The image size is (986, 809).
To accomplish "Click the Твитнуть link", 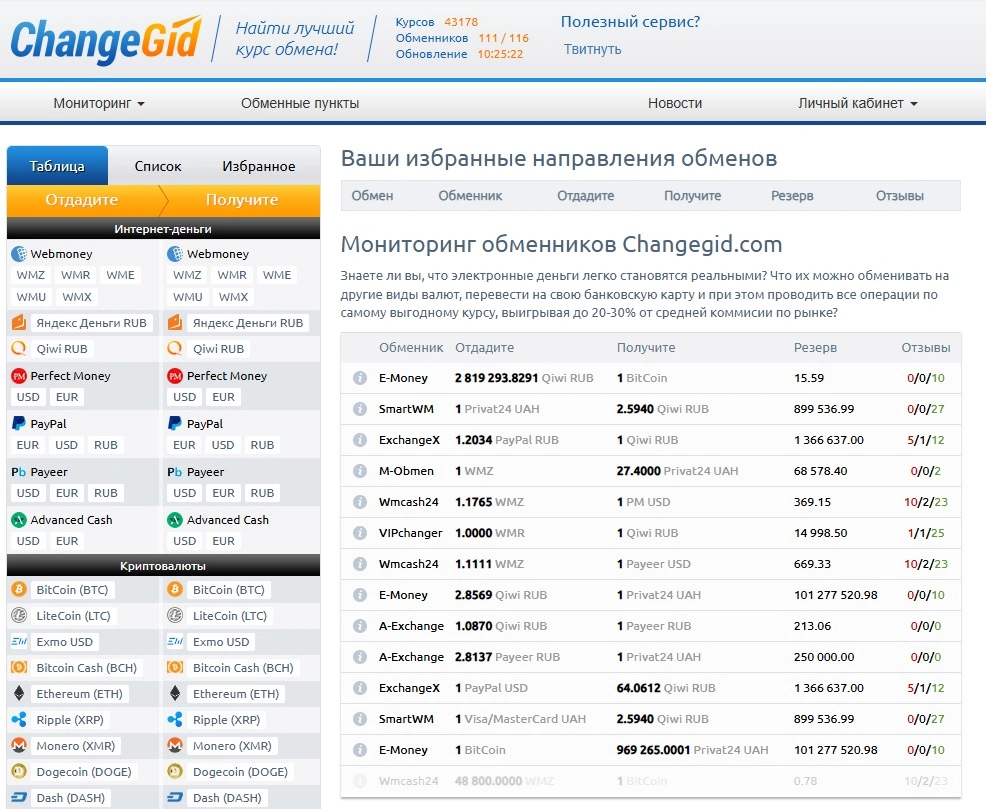I will pos(592,49).
